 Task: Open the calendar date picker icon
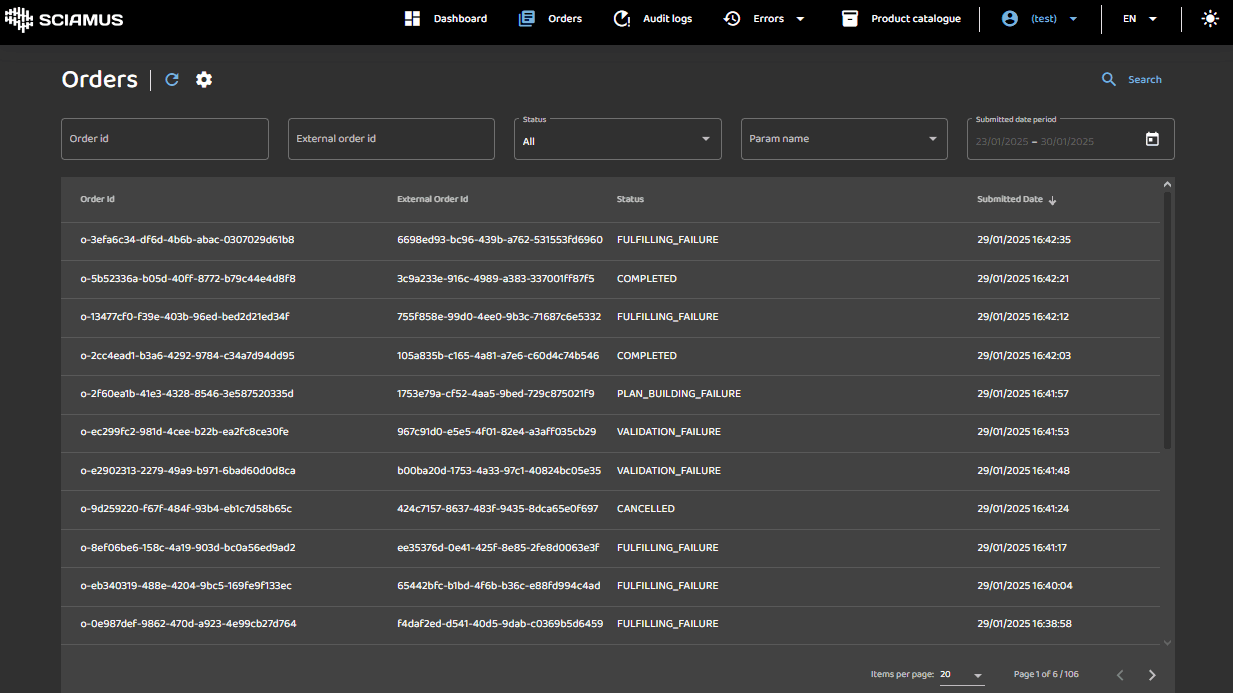[x=1152, y=140]
